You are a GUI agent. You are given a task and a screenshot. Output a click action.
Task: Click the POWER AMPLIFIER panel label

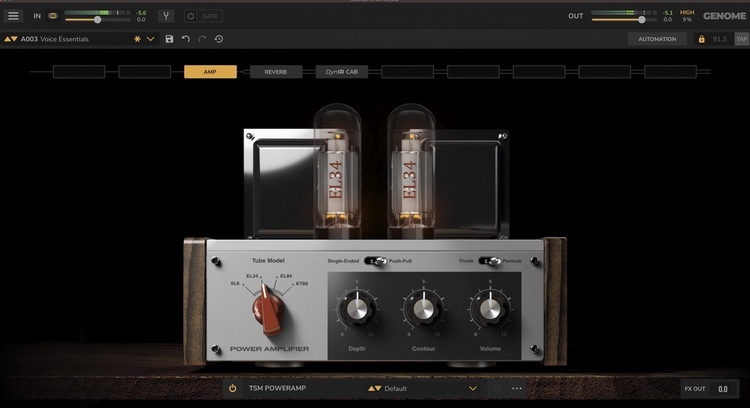[x=269, y=349]
